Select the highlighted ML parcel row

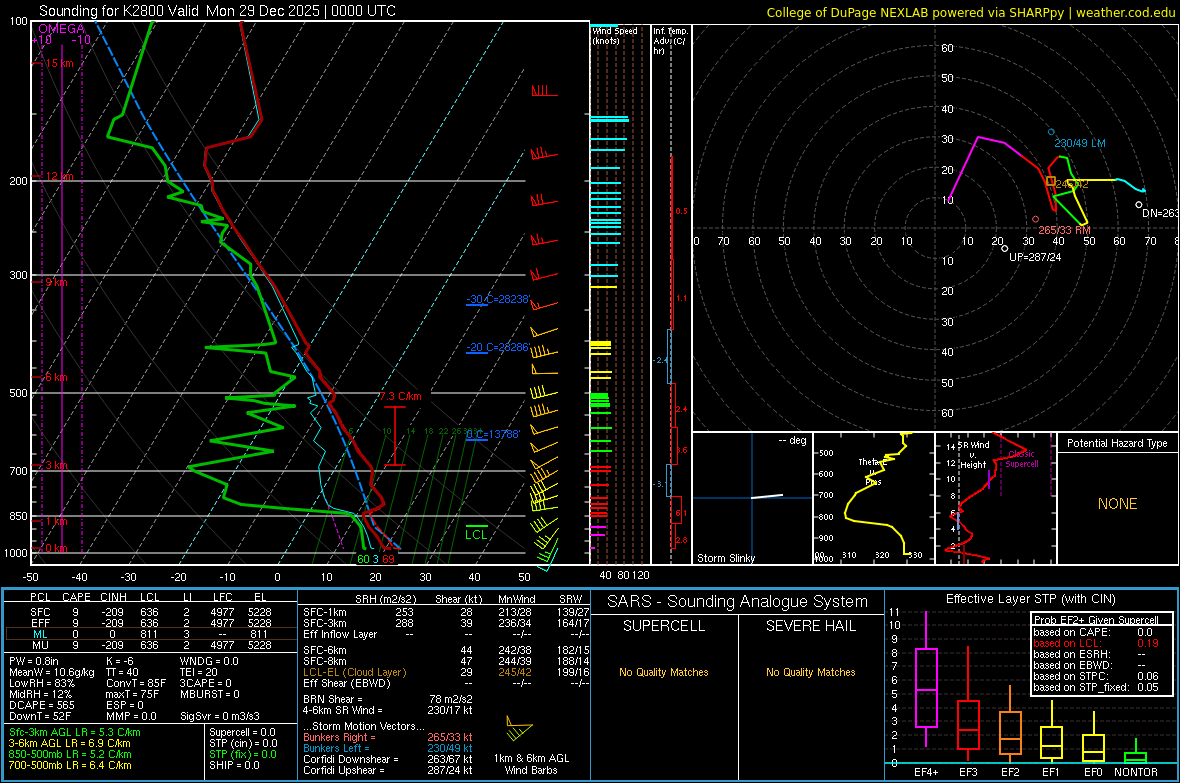pos(151,634)
